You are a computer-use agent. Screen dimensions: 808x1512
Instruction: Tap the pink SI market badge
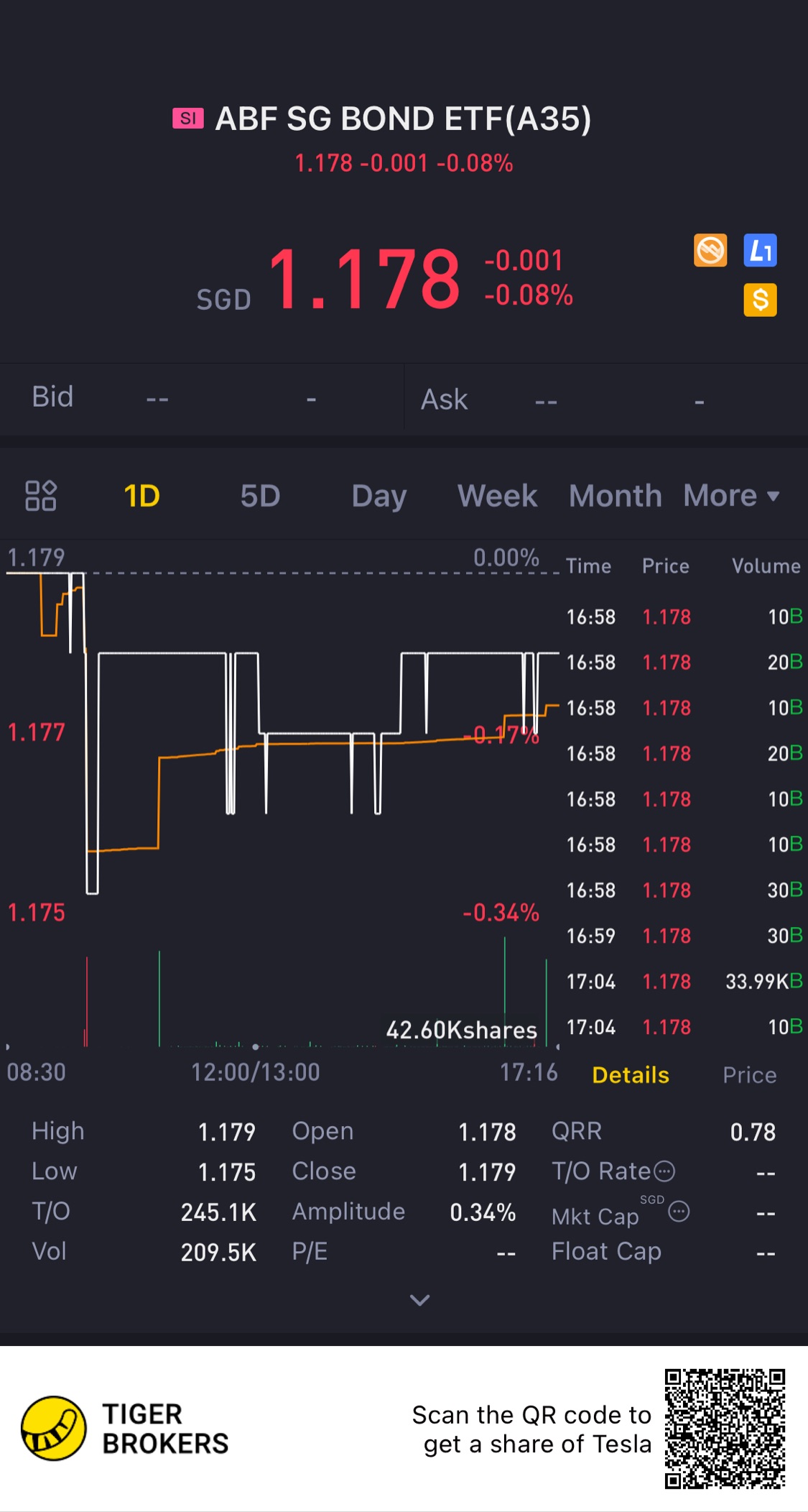pos(188,119)
